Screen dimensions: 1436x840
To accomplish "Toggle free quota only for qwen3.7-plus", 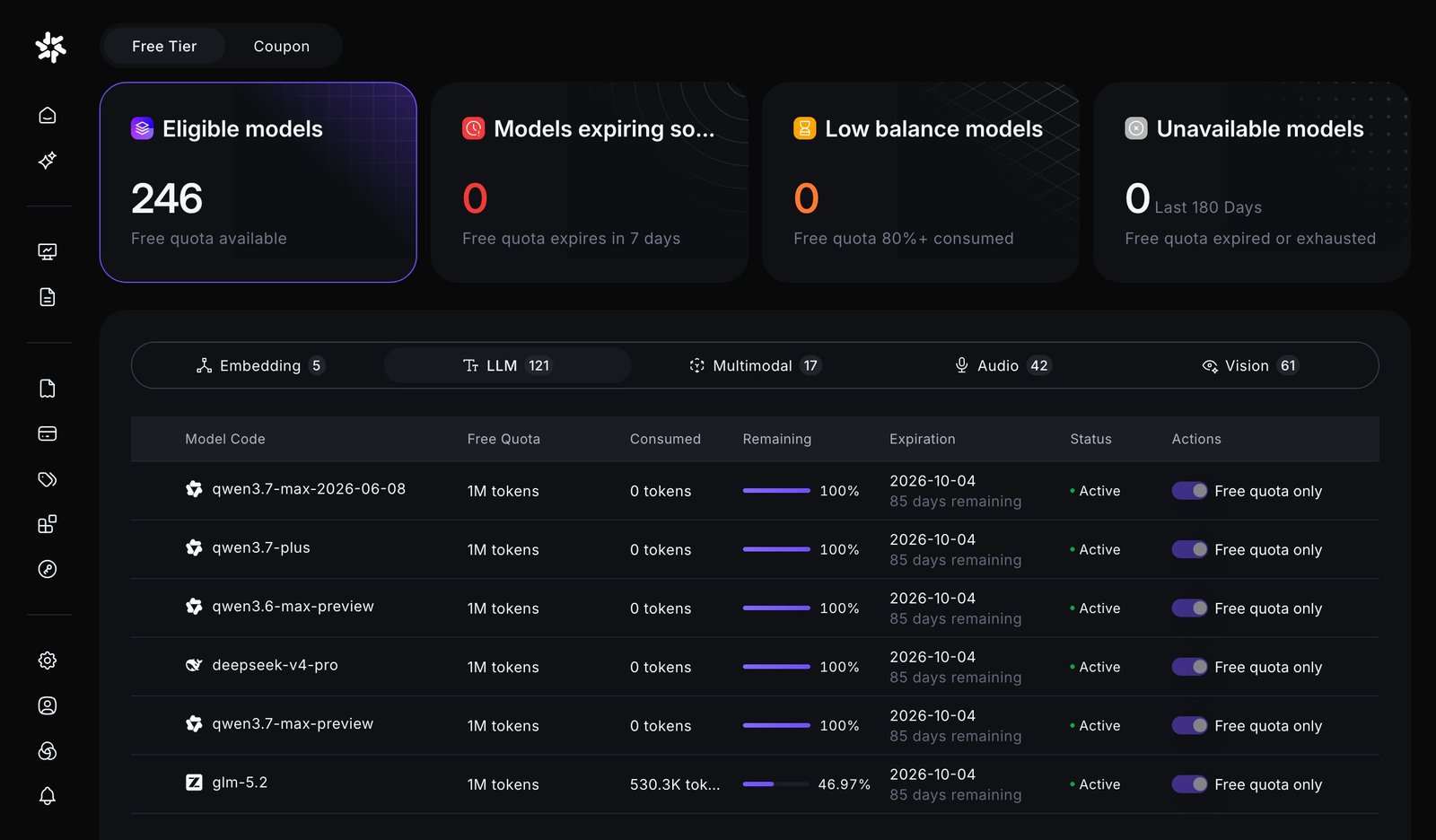I will click(1189, 549).
